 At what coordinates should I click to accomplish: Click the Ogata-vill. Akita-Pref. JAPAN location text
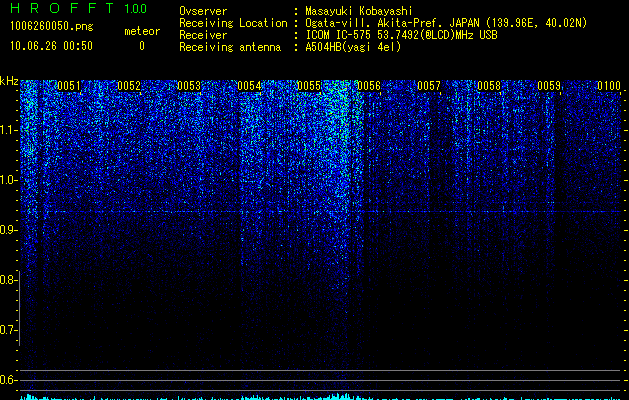(446, 23)
